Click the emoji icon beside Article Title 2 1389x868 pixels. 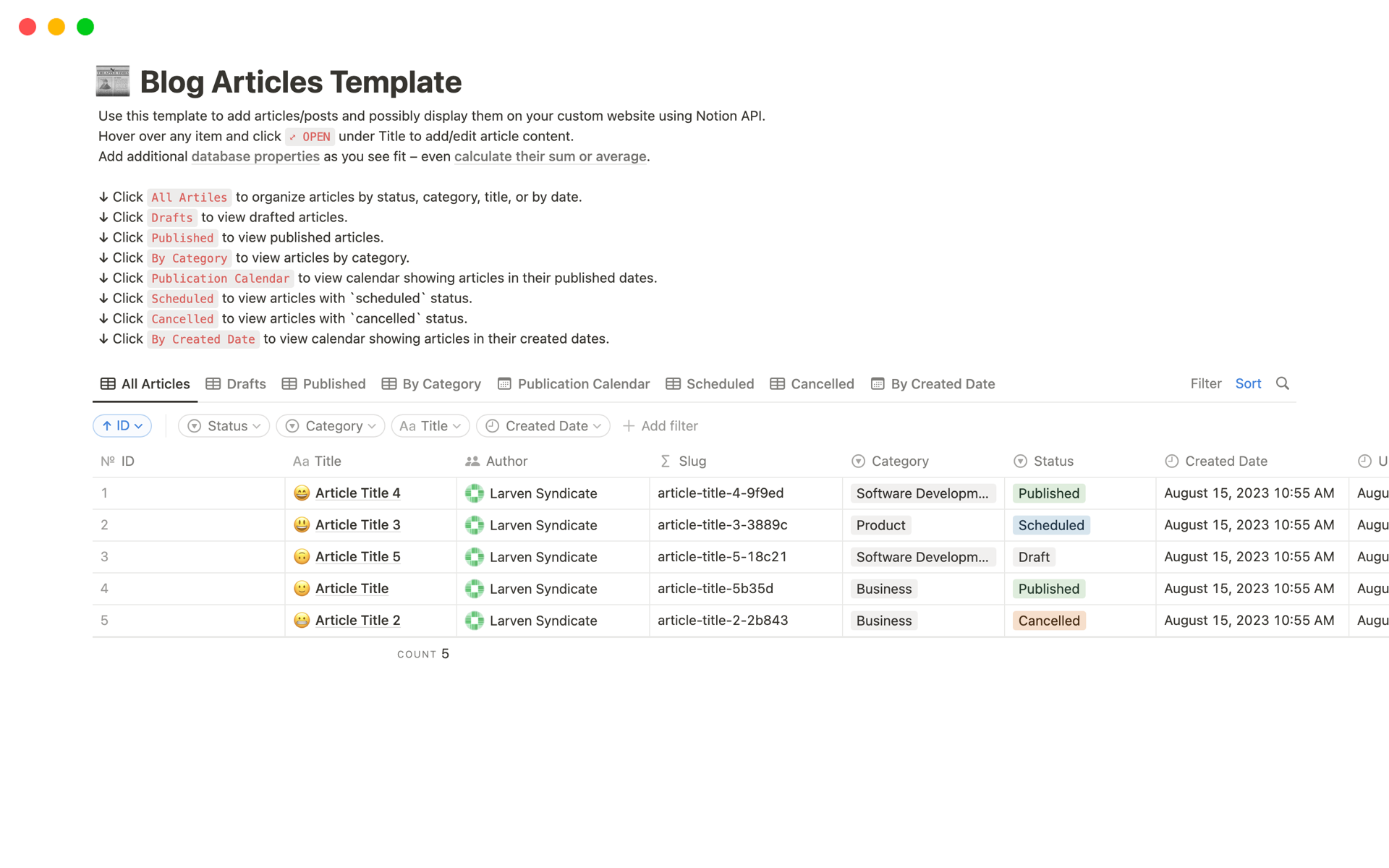[302, 621]
